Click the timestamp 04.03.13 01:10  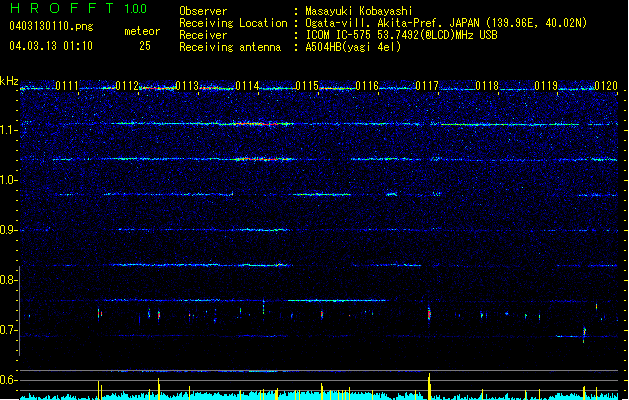pos(51,46)
